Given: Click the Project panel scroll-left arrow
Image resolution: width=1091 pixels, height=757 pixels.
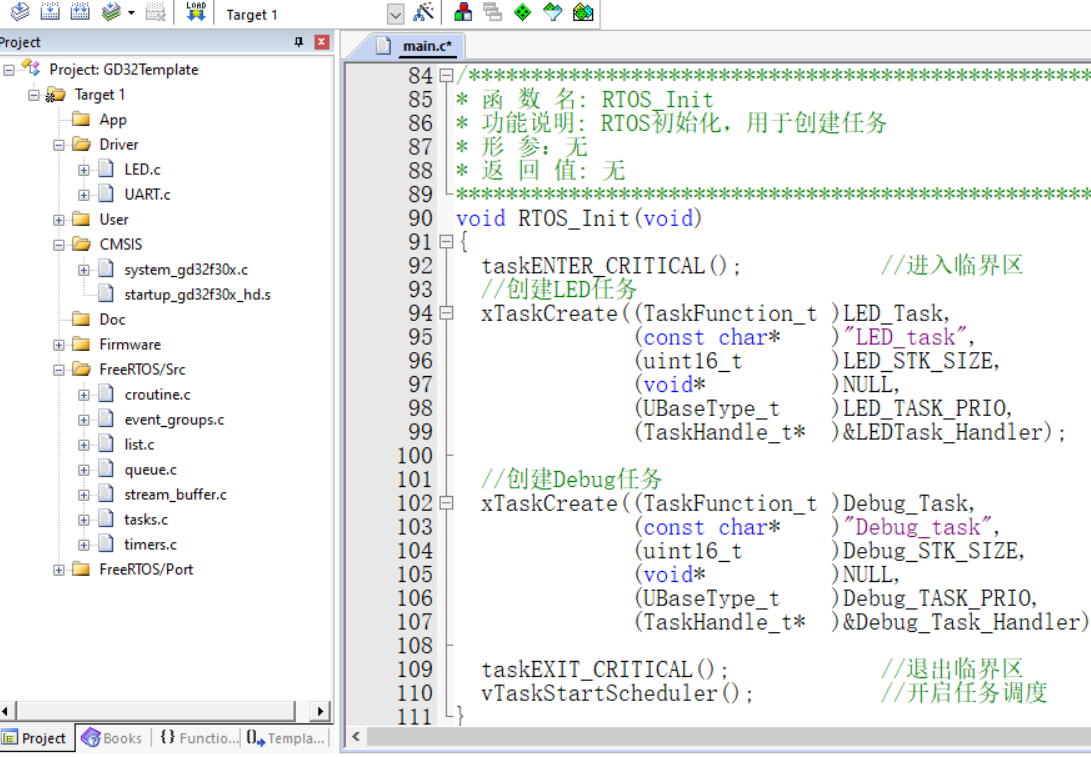Looking at the screenshot, I should pos(6,710).
